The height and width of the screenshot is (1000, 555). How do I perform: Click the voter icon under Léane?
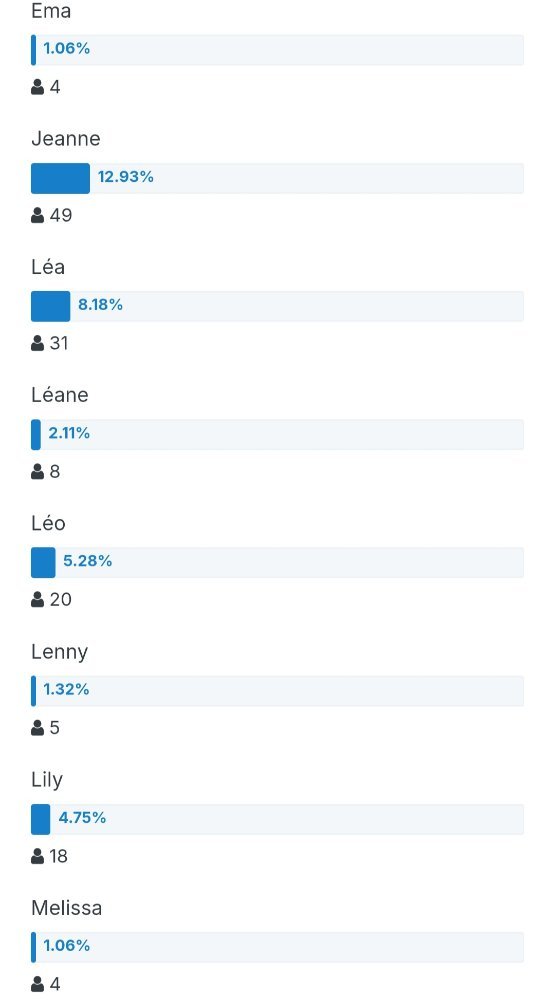(38, 472)
